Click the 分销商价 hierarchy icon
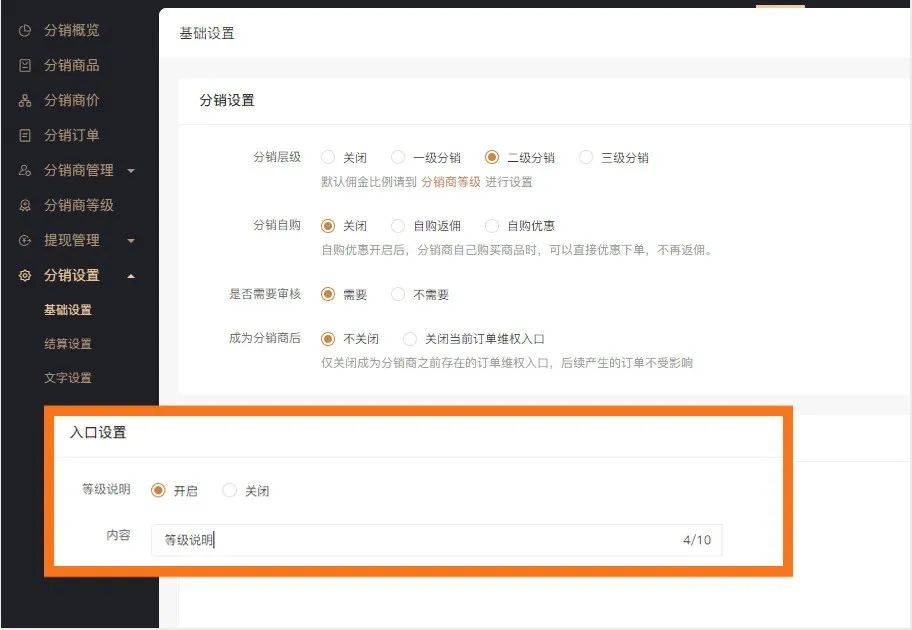This screenshot has width=912, height=630. tap(24, 100)
